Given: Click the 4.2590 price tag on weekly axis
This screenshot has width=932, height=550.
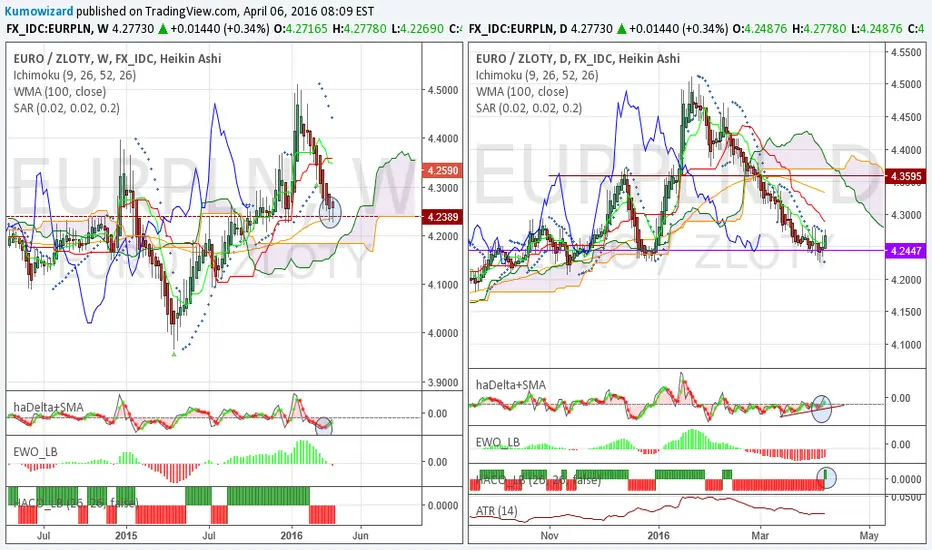Looking at the screenshot, I should (442, 171).
